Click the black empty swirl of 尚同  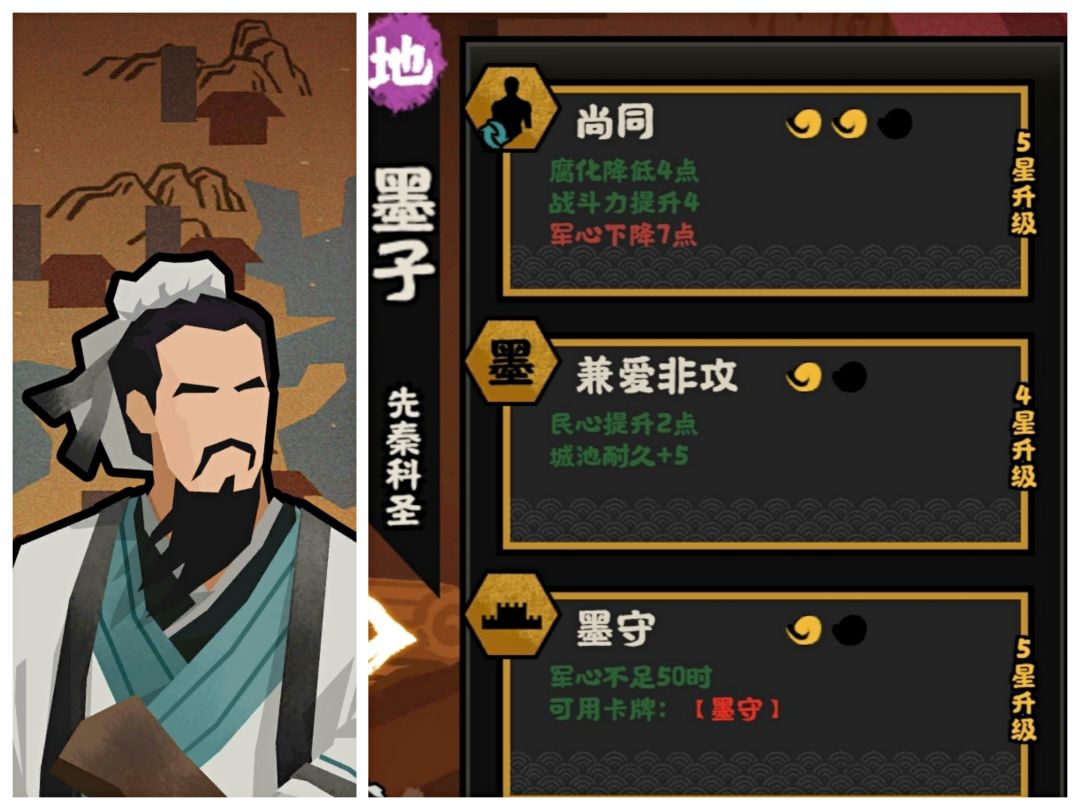895,125
